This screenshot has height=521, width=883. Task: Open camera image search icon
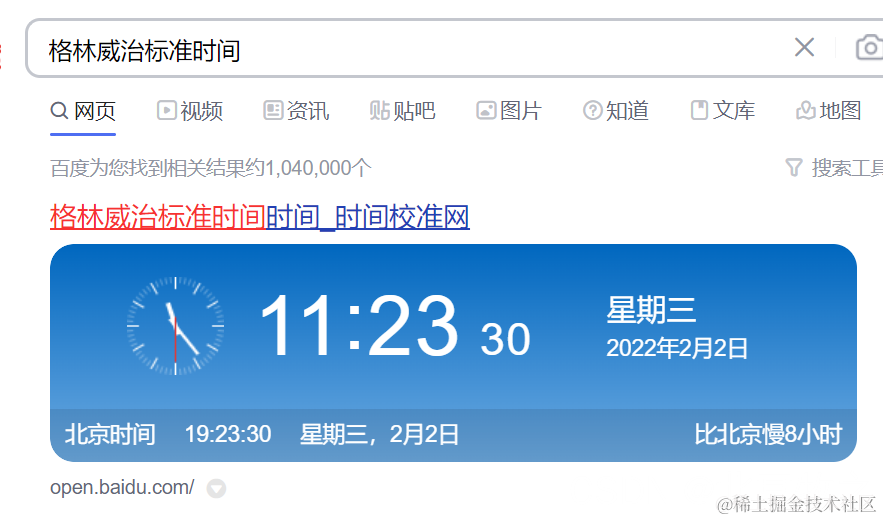pyautogui.click(x=869, y=48)
